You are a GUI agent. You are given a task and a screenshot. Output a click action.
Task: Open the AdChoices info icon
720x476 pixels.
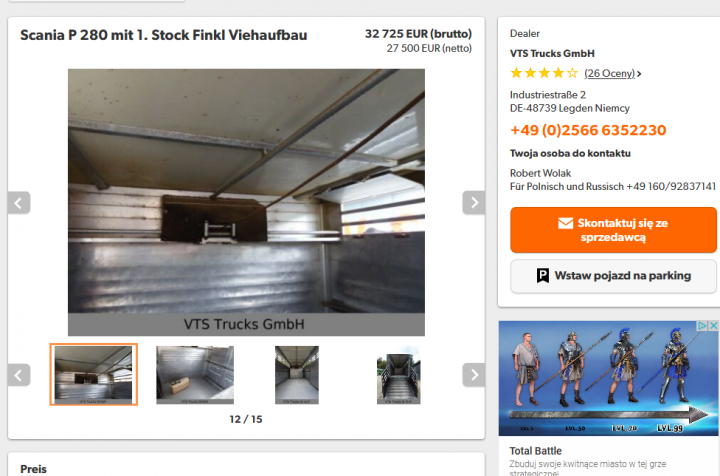(x=702, y=326)
